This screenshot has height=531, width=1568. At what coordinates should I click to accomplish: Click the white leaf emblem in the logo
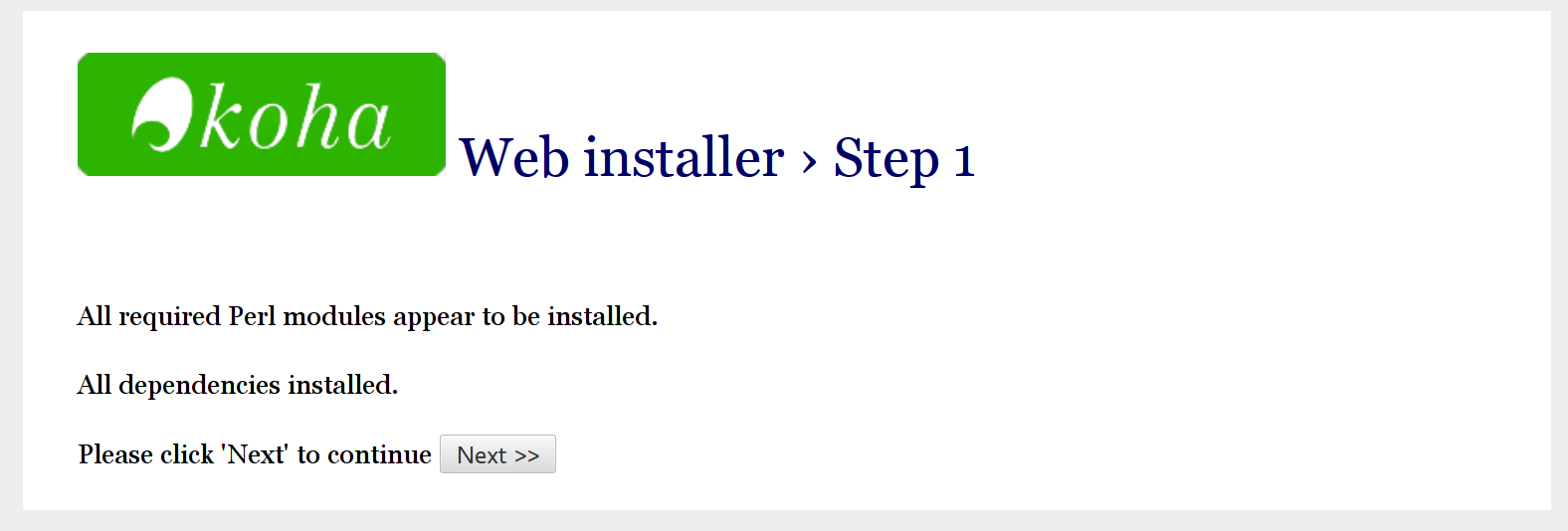tap(161, 114)
